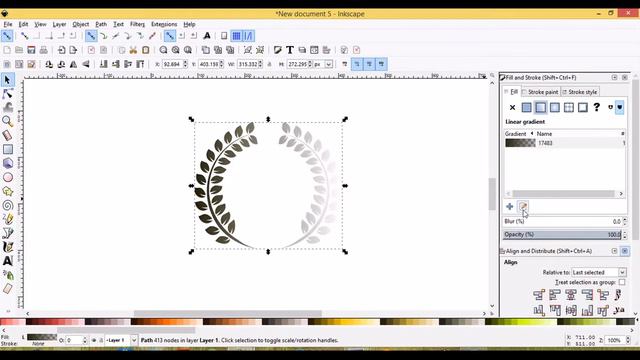The height and width of the screenshot is (360, 640).
Task: Switch to the Stroke style tab
Action: (x=580, y=92)
